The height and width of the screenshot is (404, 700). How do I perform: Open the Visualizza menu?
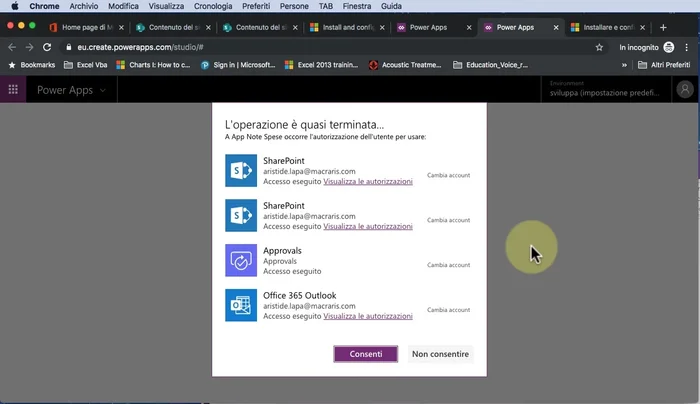pyautogui.click(x=166, y=6)
